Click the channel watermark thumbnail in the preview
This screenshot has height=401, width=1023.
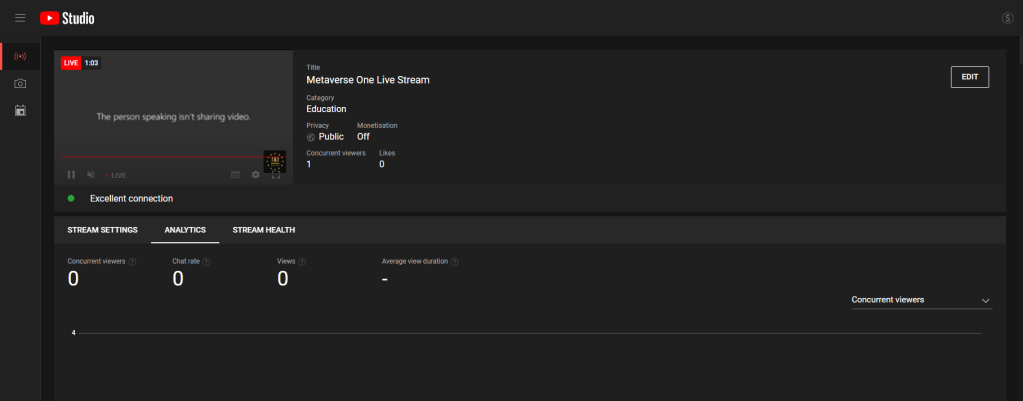pos(275,160)
